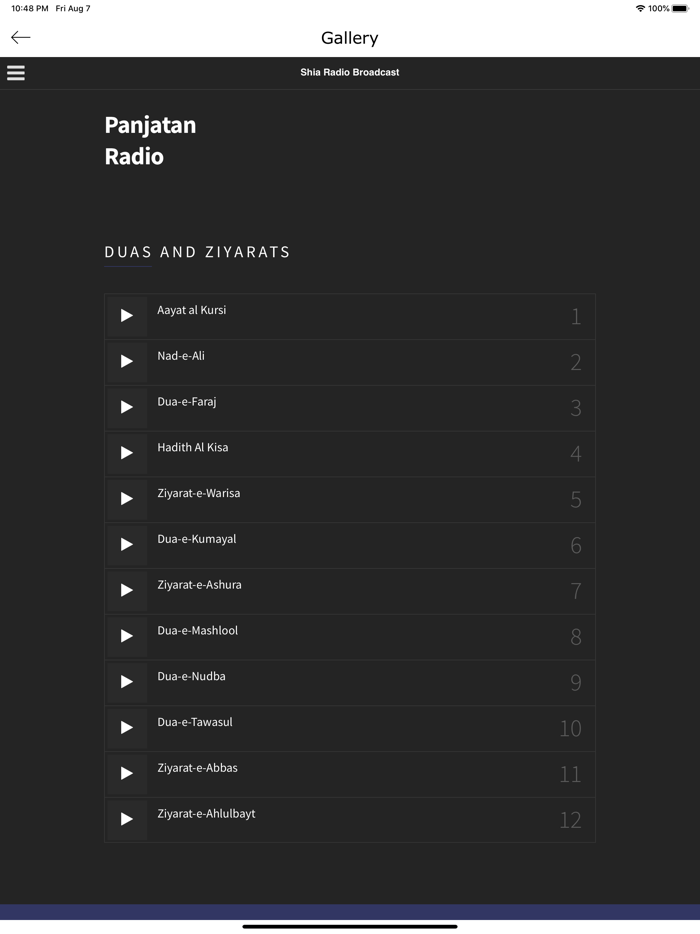Play Ziyarat-e-Abbas audio

[x=126, y=774]
